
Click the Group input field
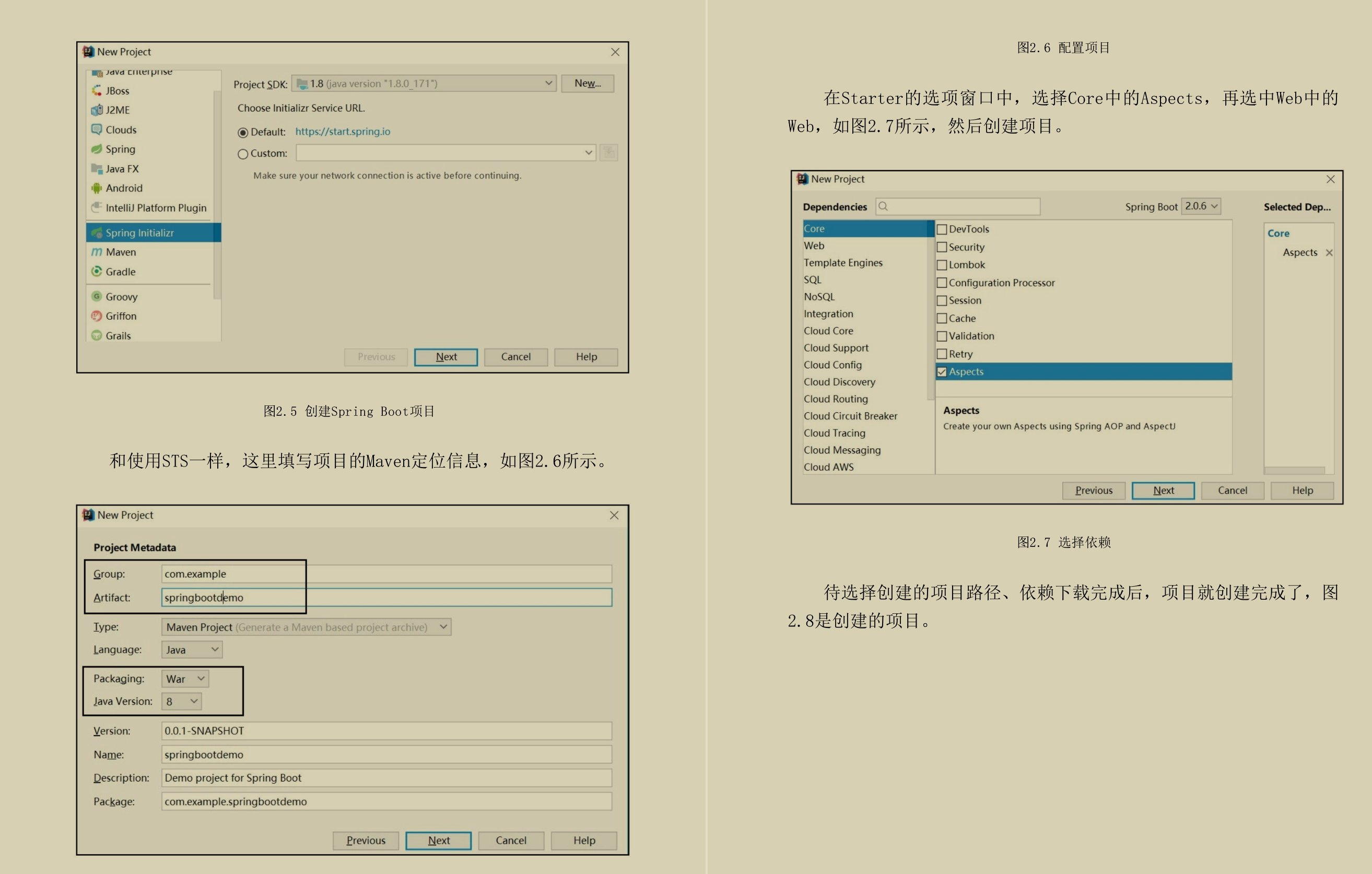point(386,574)
